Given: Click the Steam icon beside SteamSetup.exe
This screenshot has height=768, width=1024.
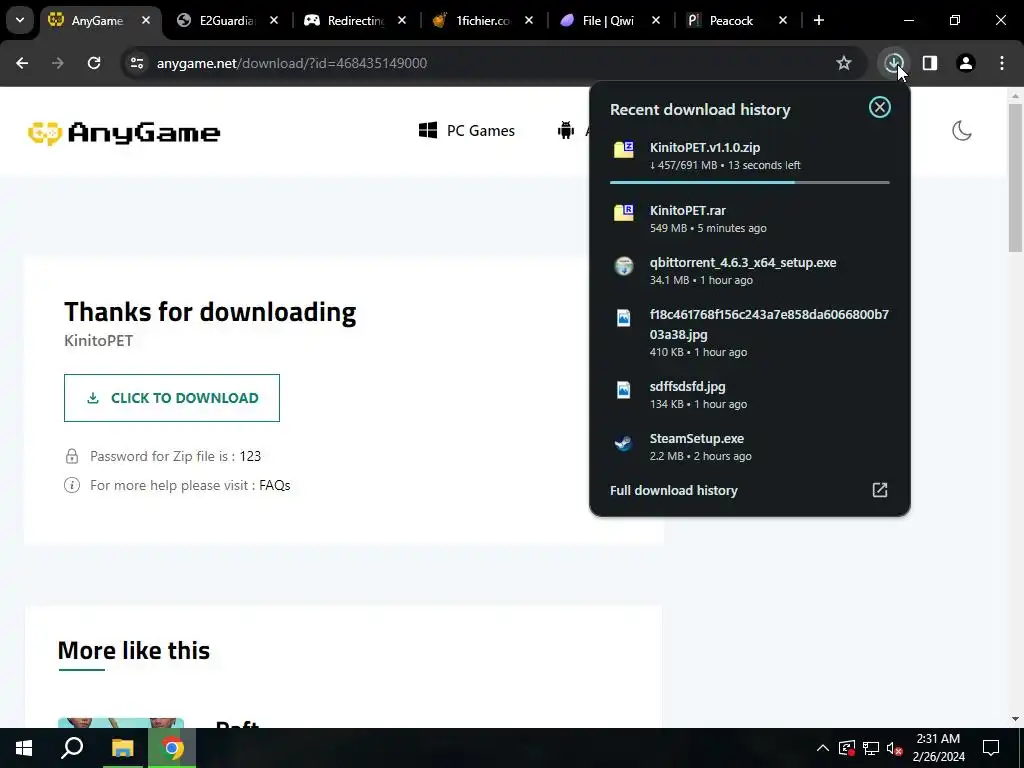Looking at the screenshot, I should coord(624,443).
